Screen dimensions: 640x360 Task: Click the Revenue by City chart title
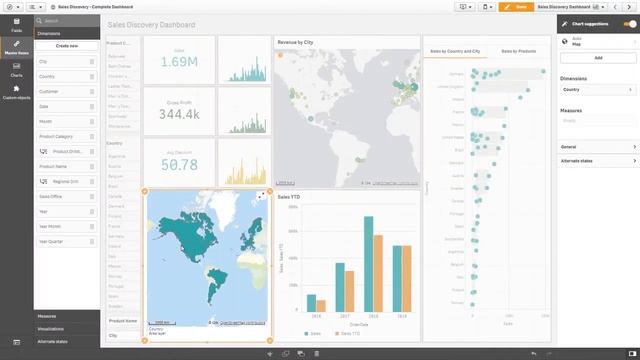click(295, 42)
